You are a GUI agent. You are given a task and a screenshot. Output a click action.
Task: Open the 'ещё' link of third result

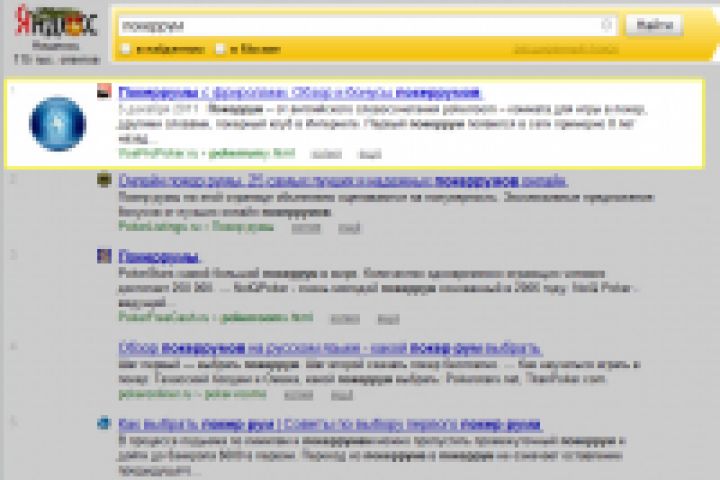pyautogui.click(x=388, y=319)
